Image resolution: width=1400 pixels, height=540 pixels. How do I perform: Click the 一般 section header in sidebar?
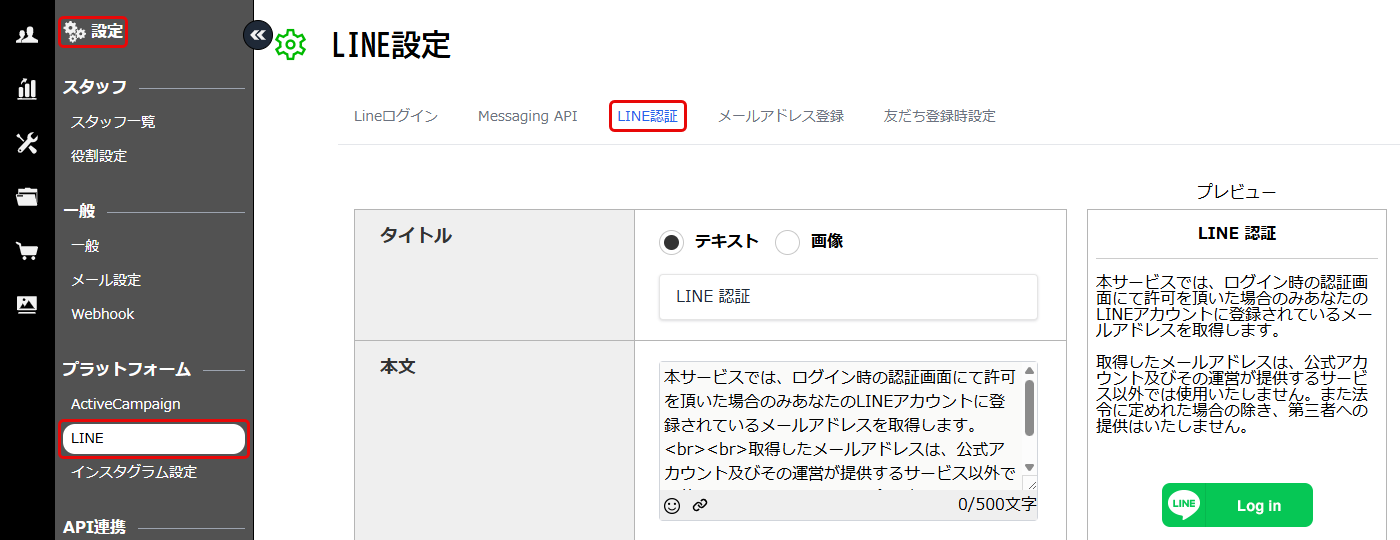coord(79,211)
